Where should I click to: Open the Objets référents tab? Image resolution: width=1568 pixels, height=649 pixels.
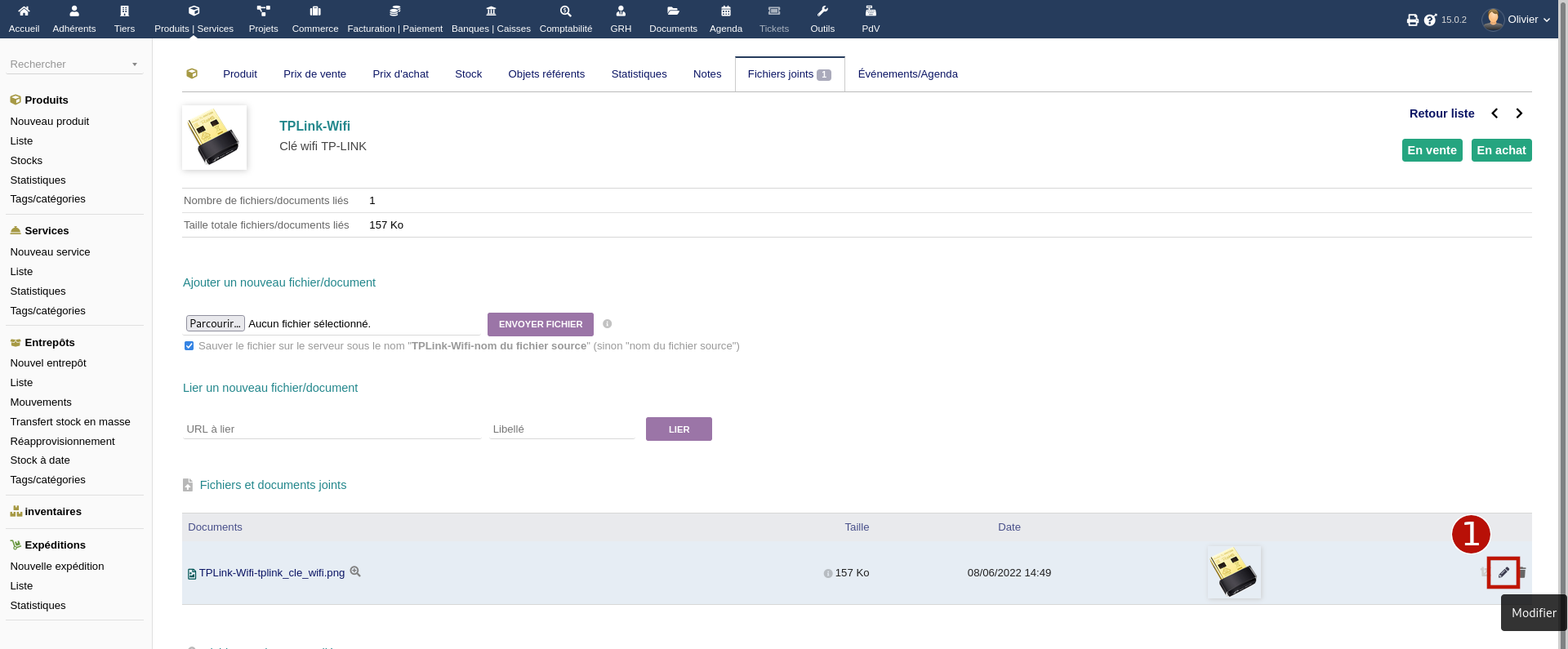point(546,74)
